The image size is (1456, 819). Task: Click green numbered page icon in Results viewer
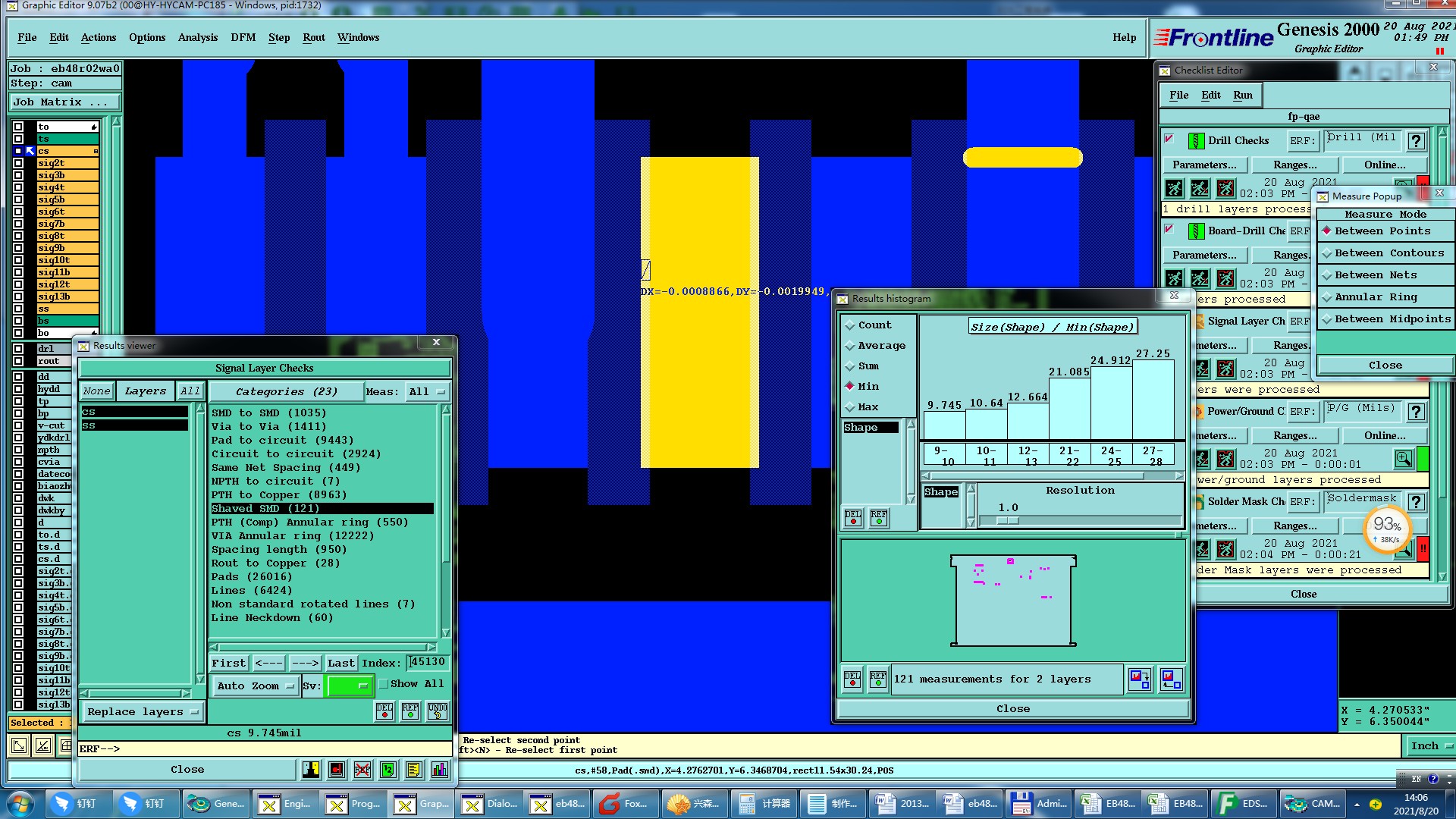pyautogui.click(x=388, y=770)
